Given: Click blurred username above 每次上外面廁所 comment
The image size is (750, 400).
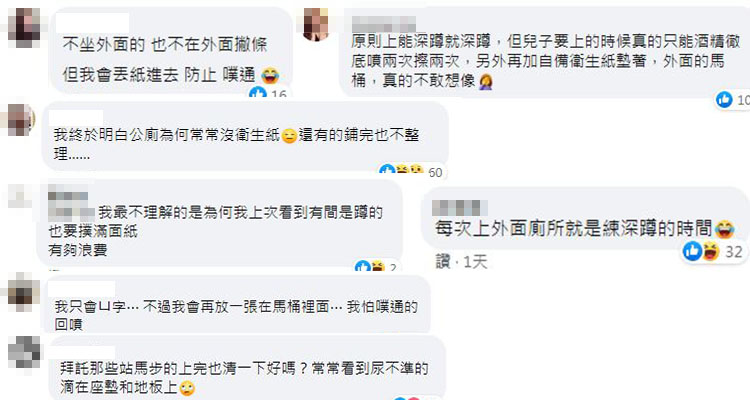Looking at the screenshot, I should [460, 209].
